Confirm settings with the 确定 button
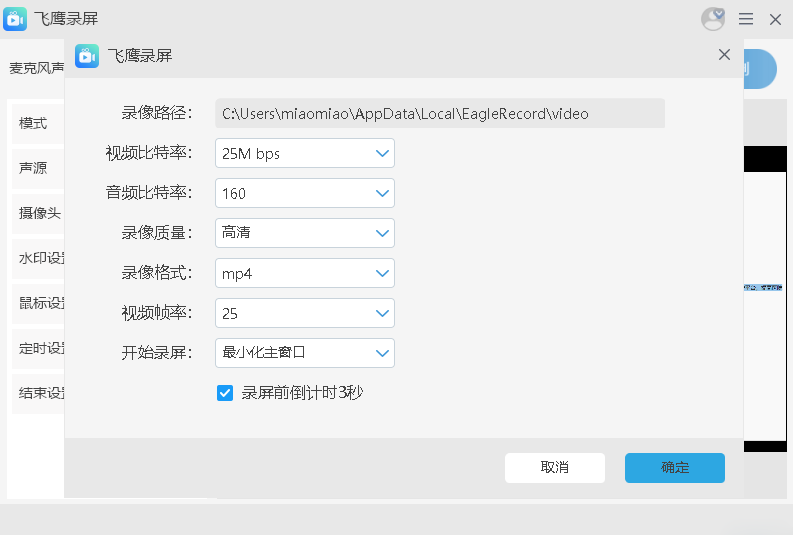 (x=674, y=467)
